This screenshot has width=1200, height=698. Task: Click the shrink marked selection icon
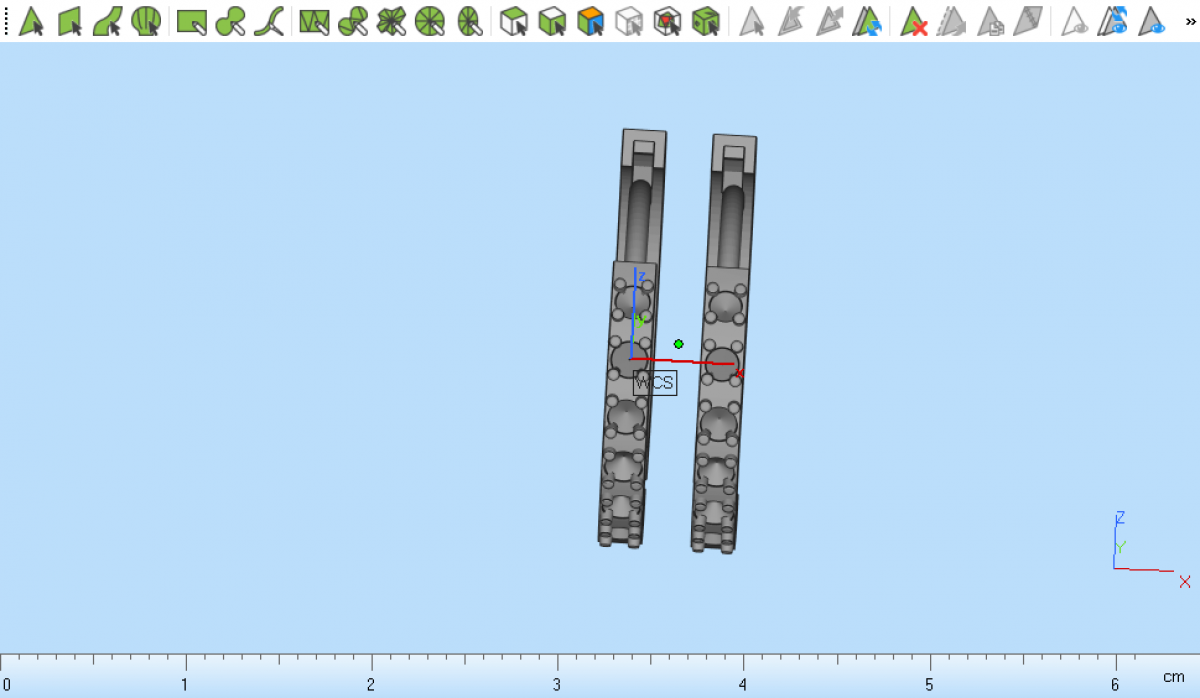(790, 21)
